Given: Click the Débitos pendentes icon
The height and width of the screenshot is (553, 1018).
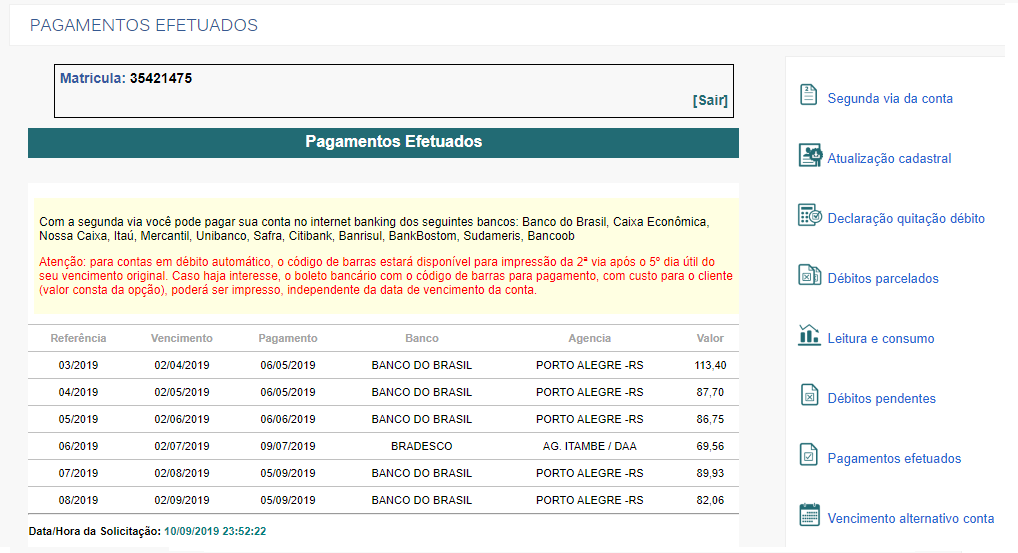Looking at the screenshot, I should 809,395.
